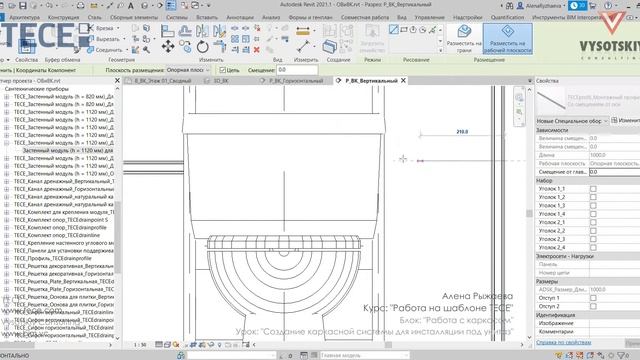Choose the Line draw tool in Рисование
The height and width of the screenshot is (360, 640).
point(393,30)
